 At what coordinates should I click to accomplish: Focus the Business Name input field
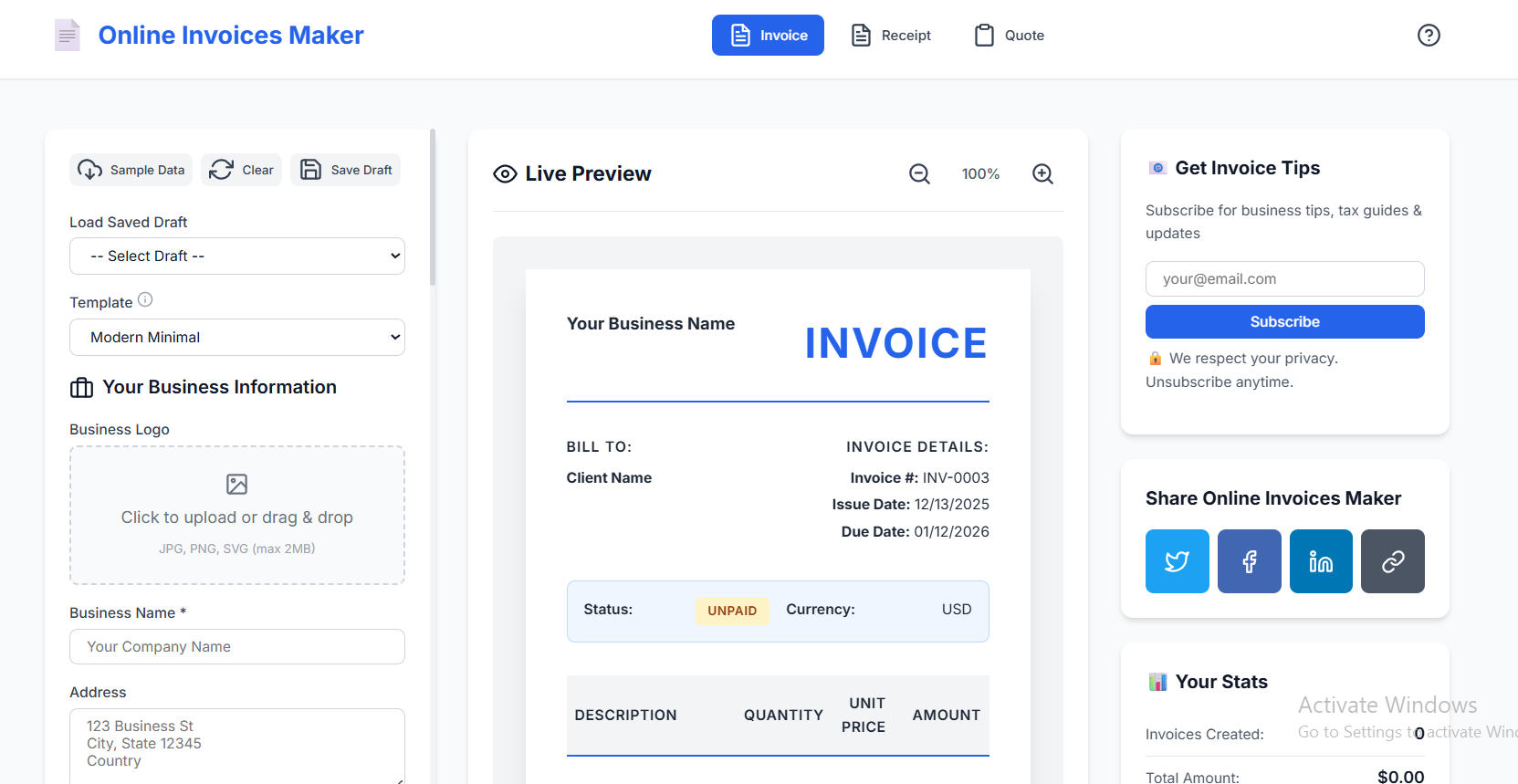tap(237, 646)
